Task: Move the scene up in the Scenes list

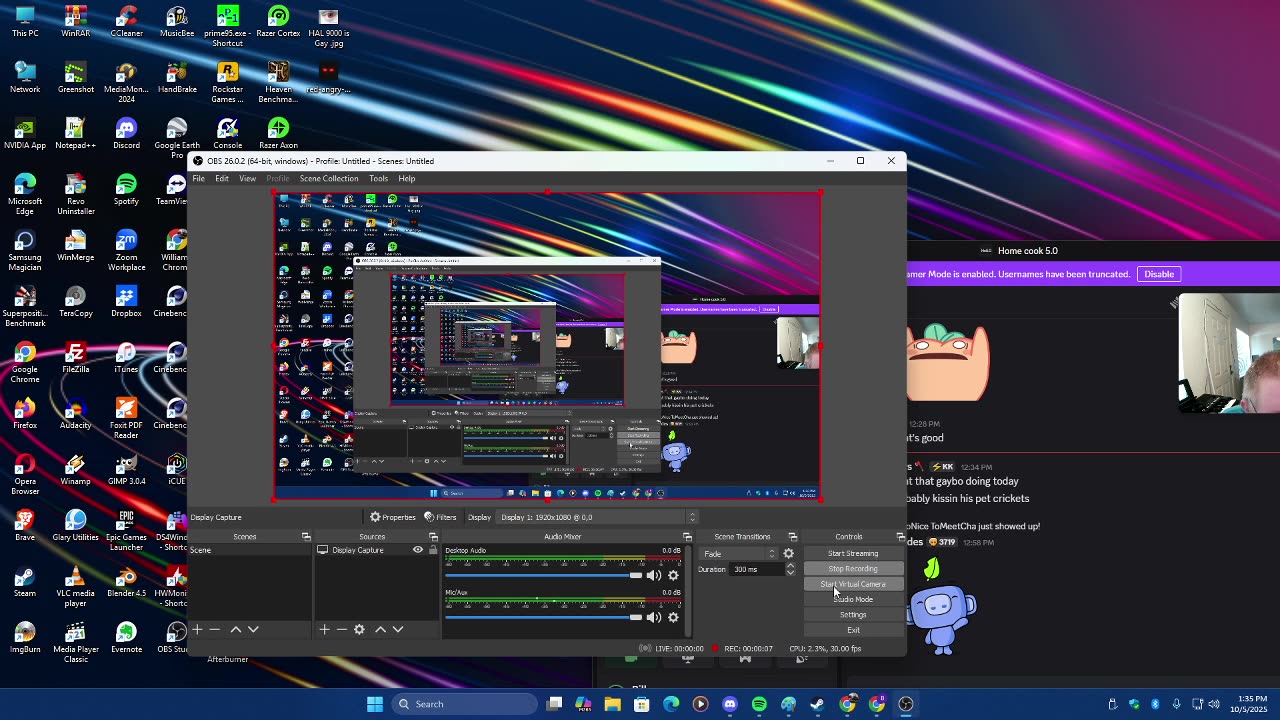Action: point(235,629)
